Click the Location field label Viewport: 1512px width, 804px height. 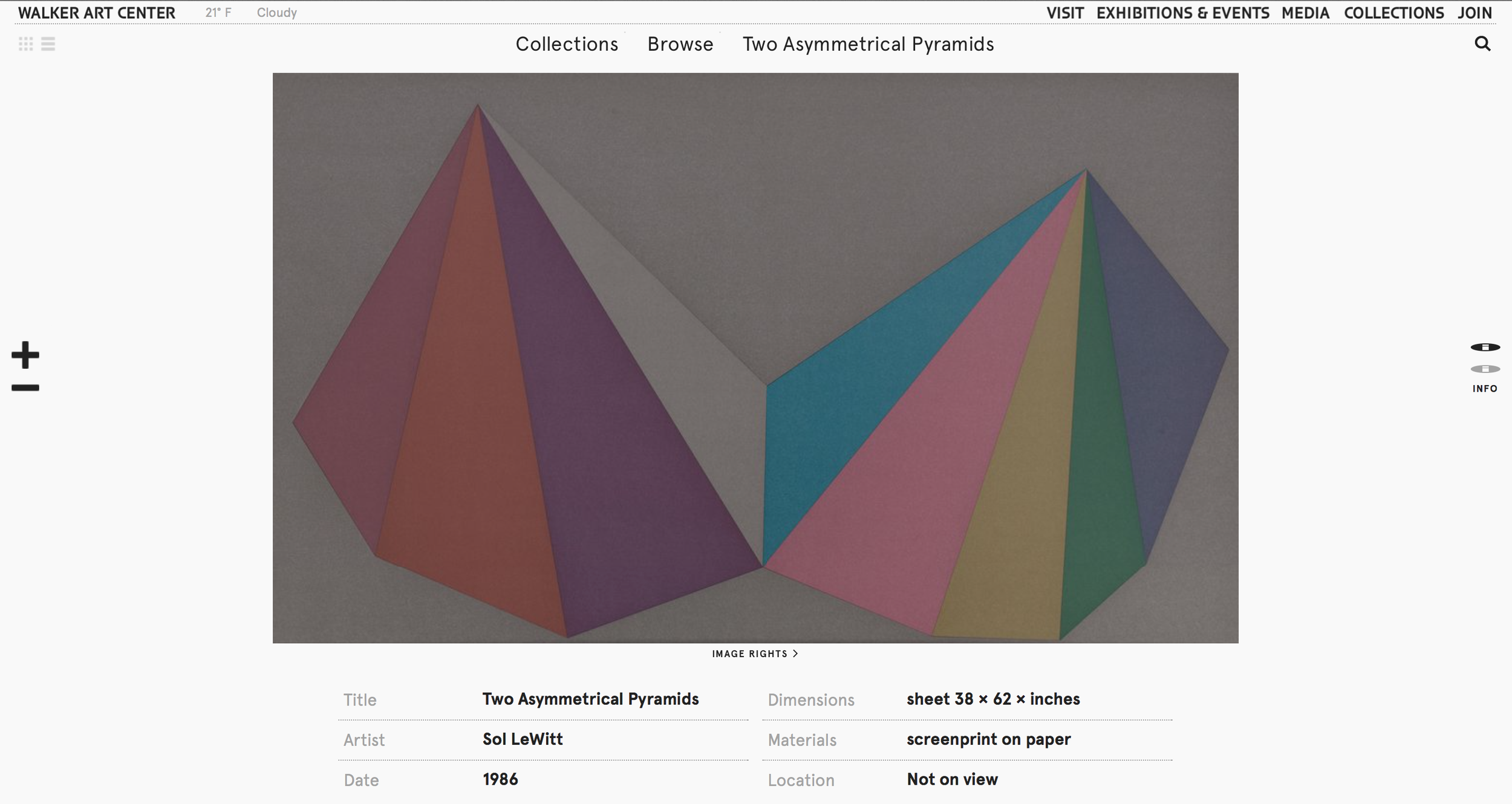tap(801, 780)
